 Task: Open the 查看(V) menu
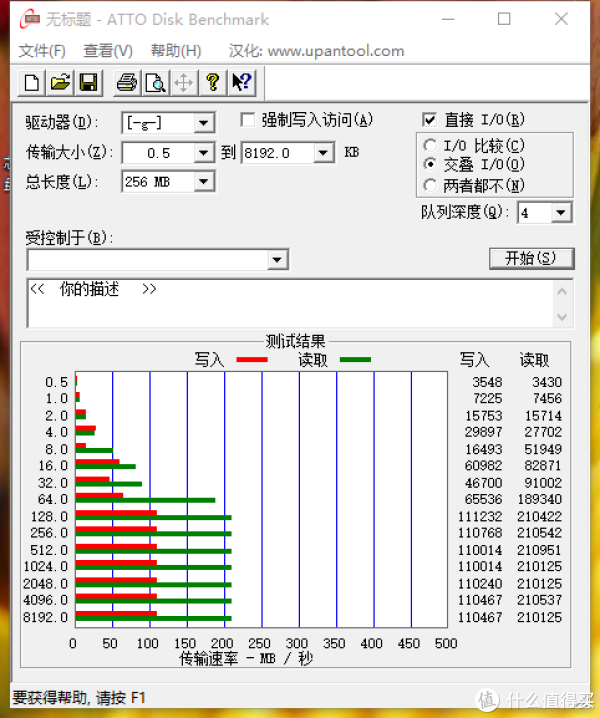click(x=108, y=51)
